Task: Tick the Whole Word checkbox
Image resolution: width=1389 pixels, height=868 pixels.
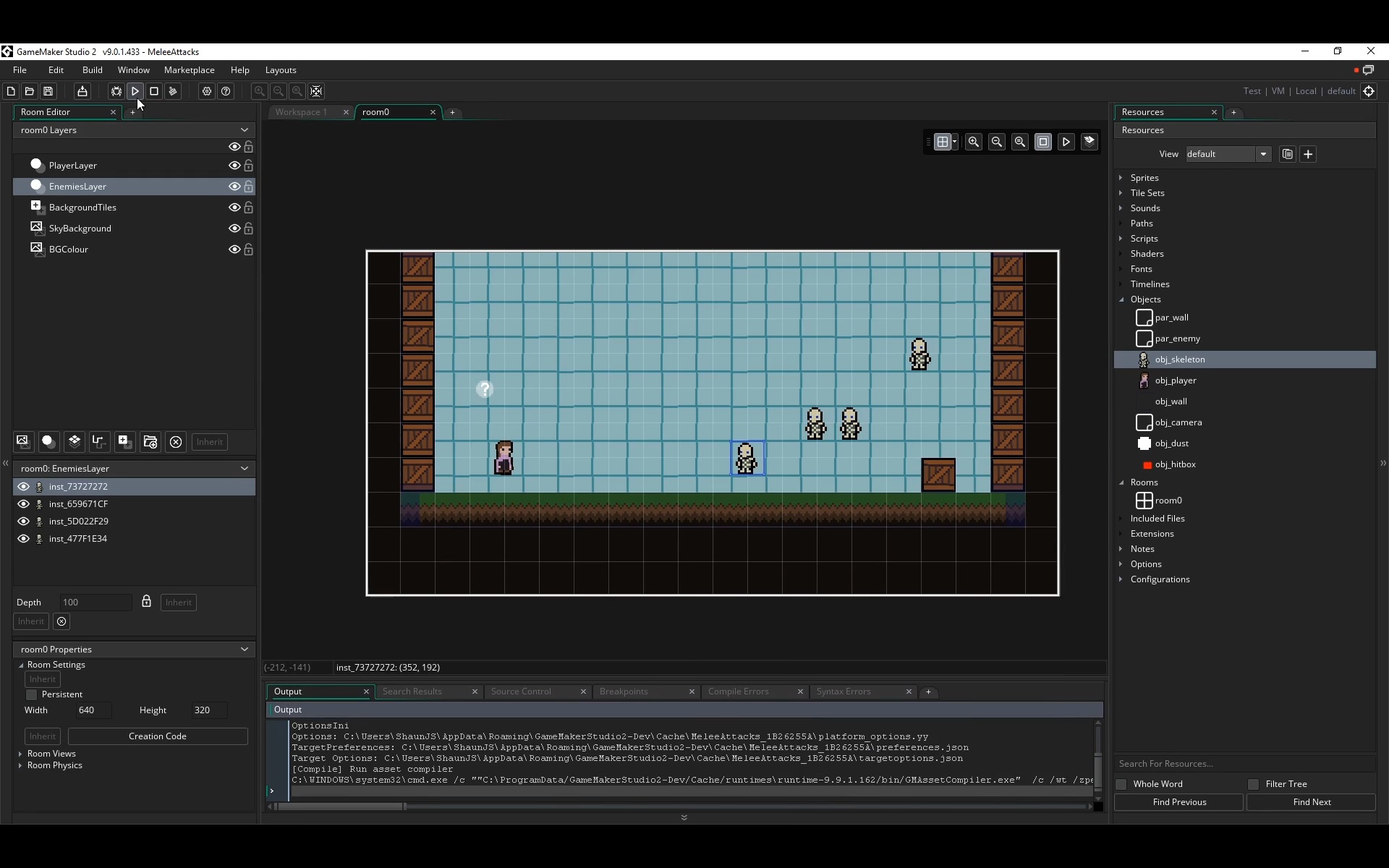Action: [x=1121, y=784]
